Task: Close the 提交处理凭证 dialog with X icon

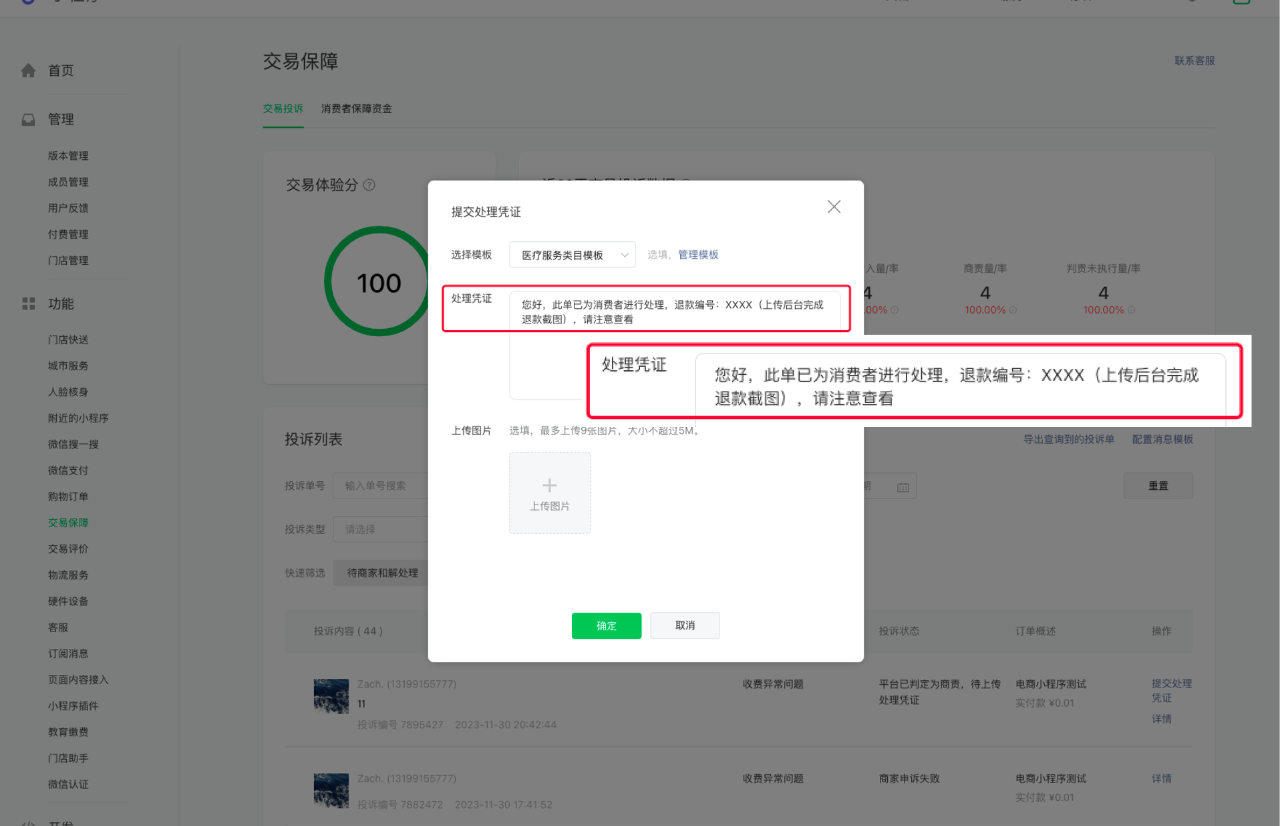Action: pyautogui.click(x=833, y=207)
